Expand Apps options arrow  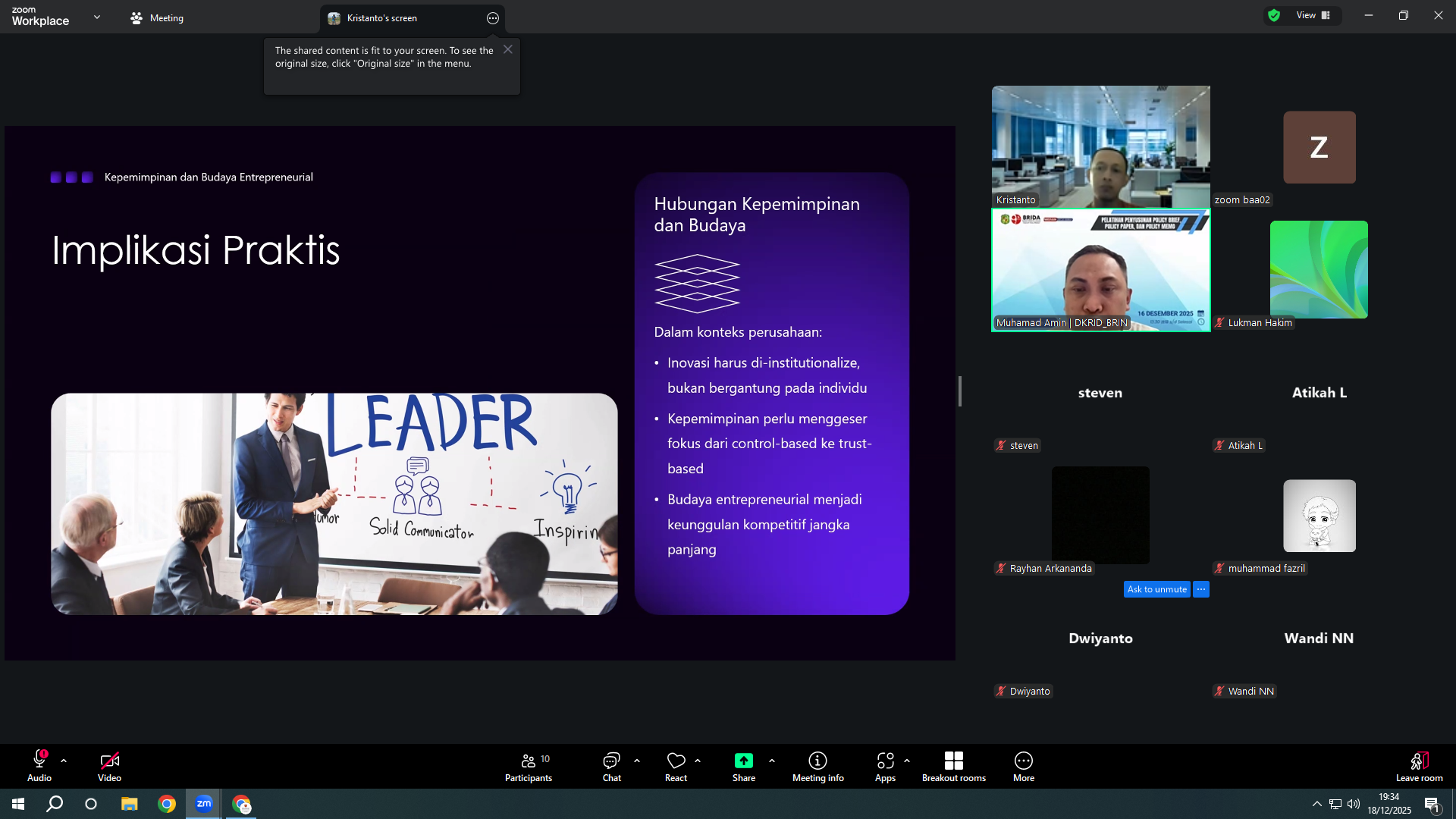(907, 761)
